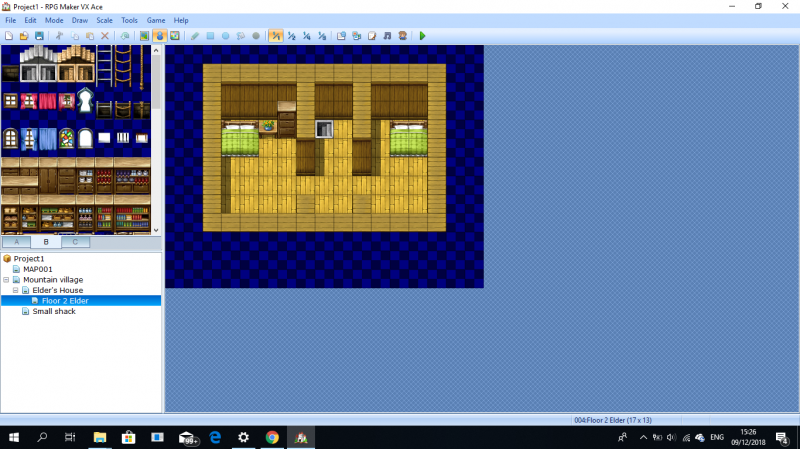800x449 pixels.
Task: Select Elder's House map
Action: (x=58, y=290)
